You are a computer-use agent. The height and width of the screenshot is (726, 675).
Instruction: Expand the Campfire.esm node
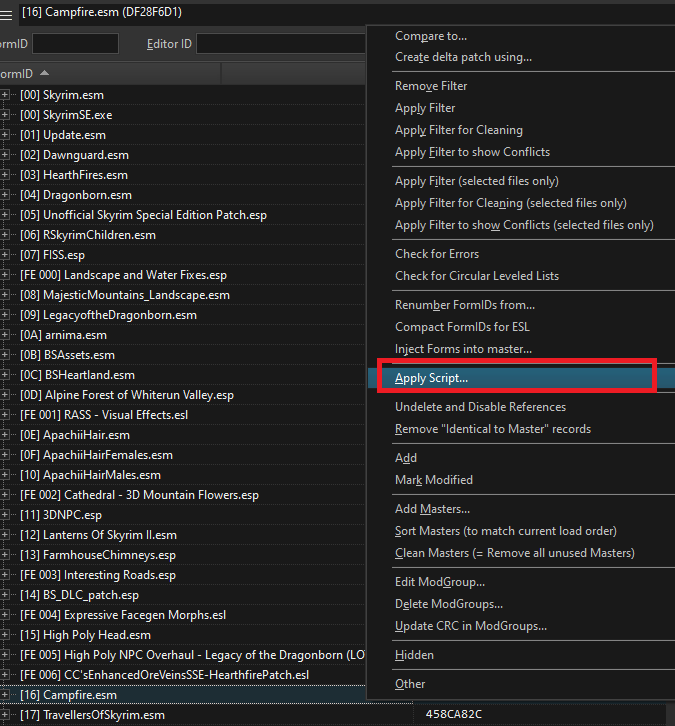tap(4, 695)
